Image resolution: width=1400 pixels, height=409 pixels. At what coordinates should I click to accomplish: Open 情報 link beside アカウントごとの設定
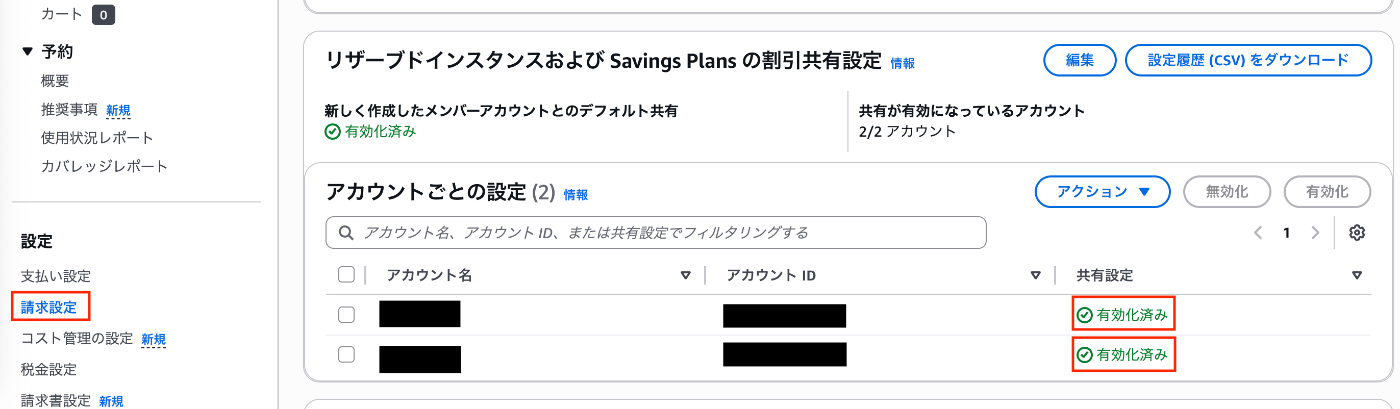(x=576, y=194)
